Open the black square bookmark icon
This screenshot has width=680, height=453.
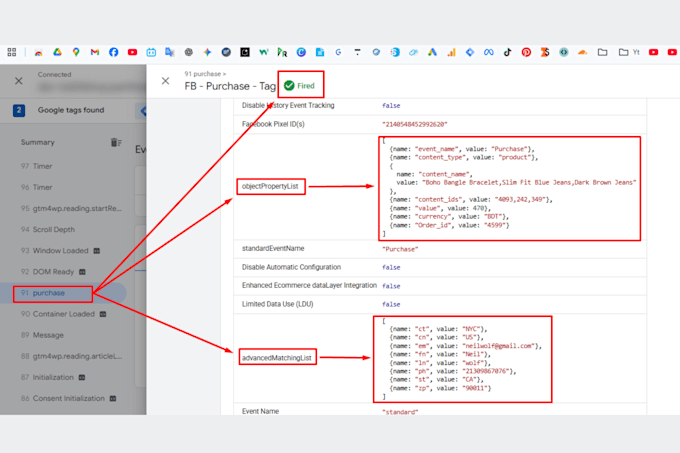click(245, 52)
